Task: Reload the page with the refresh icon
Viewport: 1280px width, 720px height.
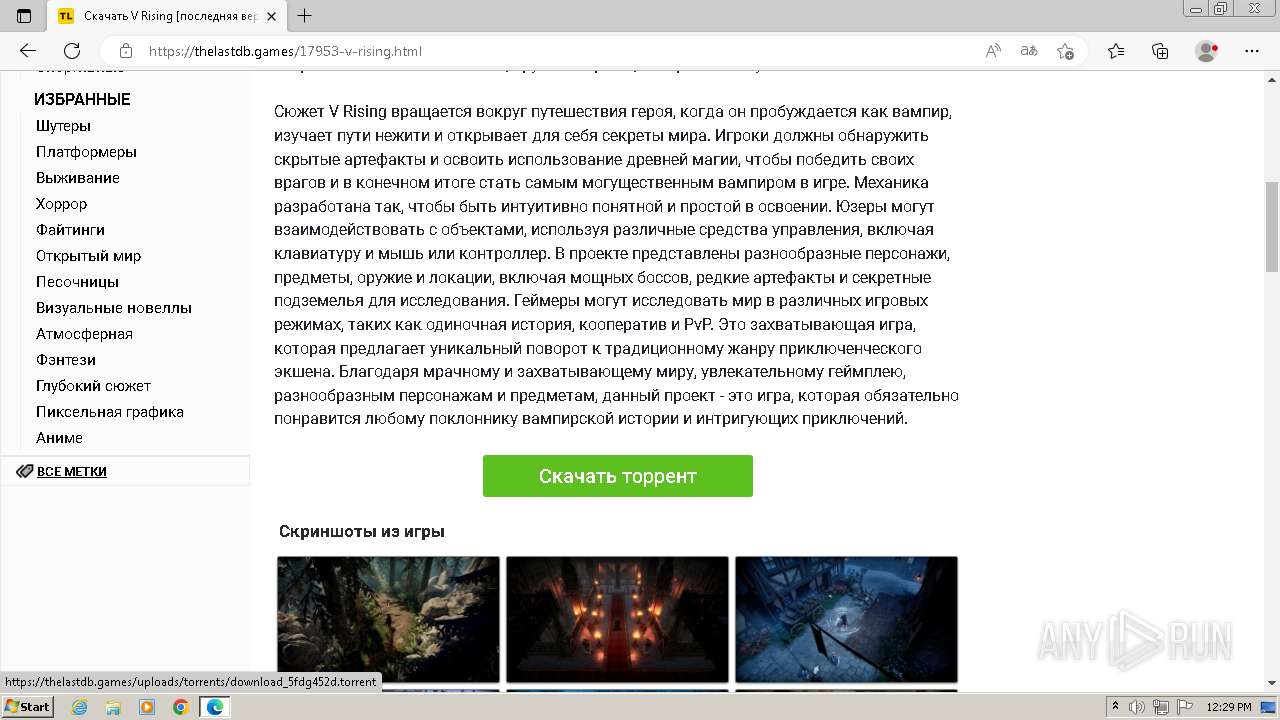Action: 72,51
